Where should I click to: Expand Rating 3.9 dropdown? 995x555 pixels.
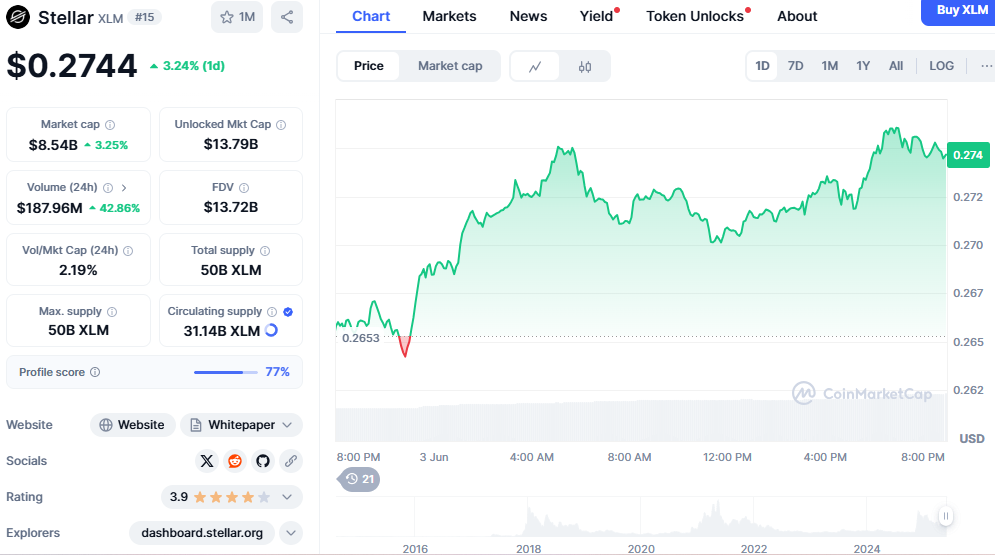click(x=287, y=497)
